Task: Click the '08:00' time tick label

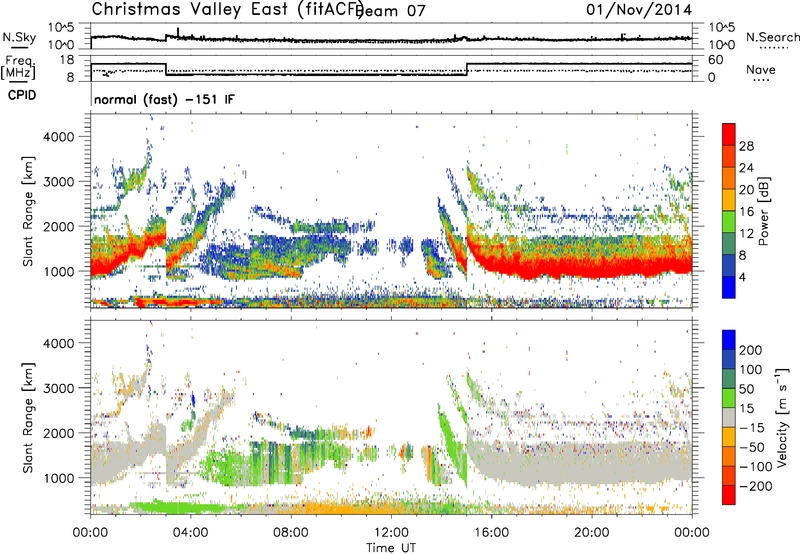Action: (x=291, y=533)
